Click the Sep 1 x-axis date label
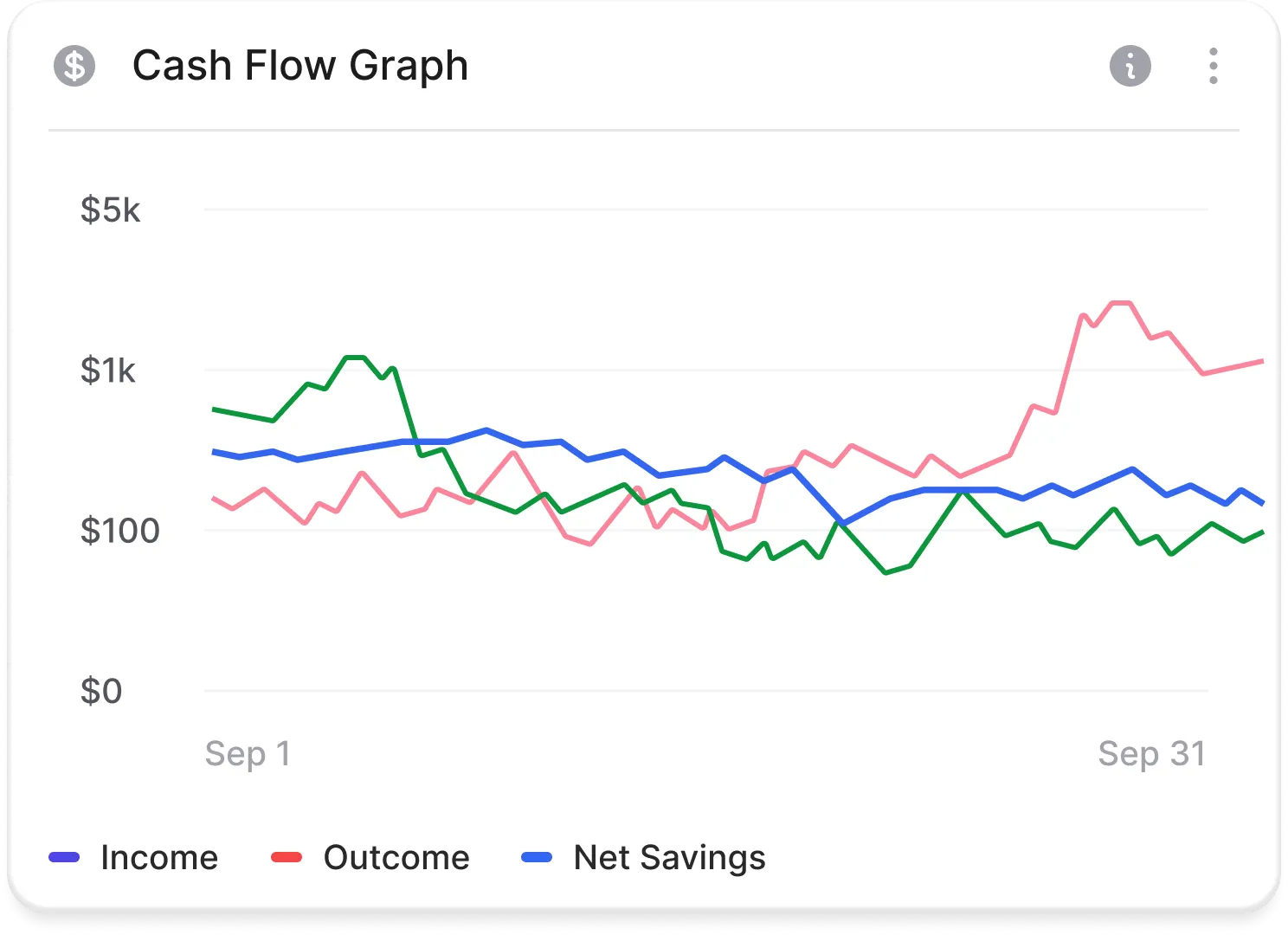This screenshot has height=935, width=1288. click(x=248, y=754)
